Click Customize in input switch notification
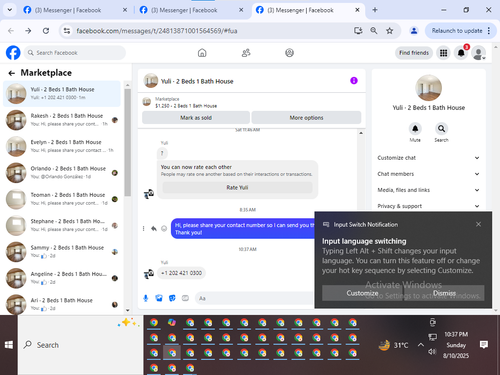Image resolution: width=500 pixels, height=375 pixels. tap(362, 293)
